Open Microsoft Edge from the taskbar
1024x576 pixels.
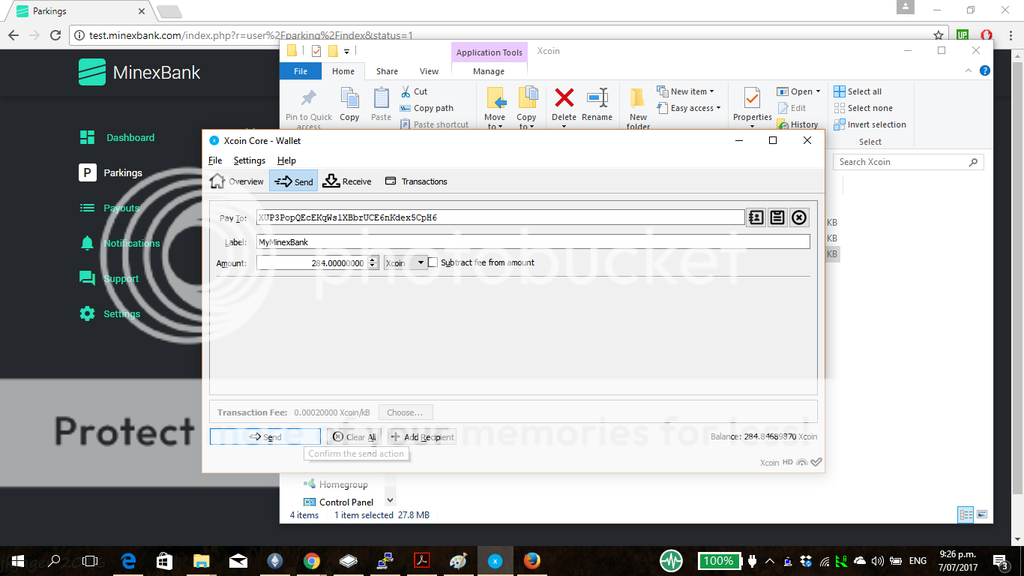coord(128,560)
